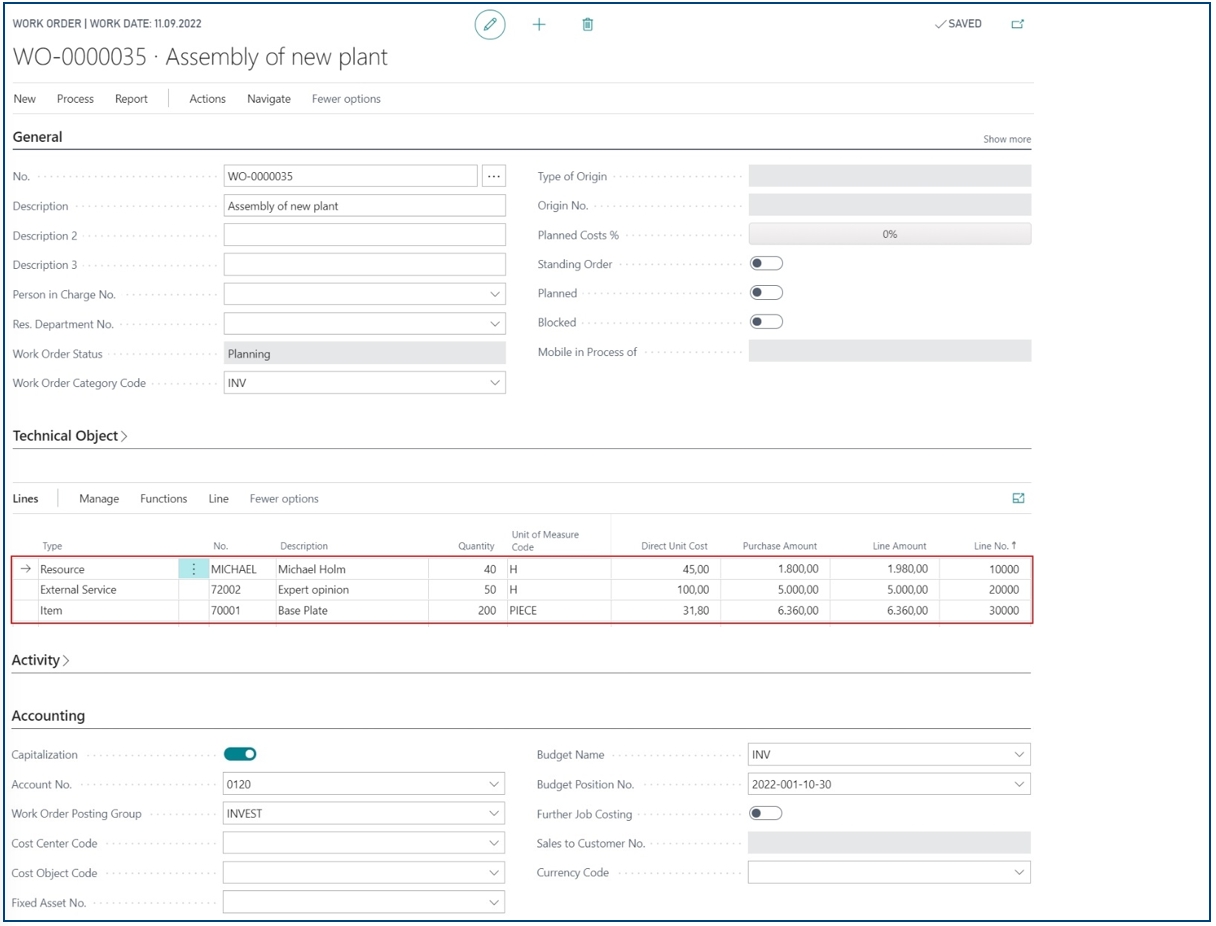
Task: Toggle the Blocked switch
Action: point(766,322)
